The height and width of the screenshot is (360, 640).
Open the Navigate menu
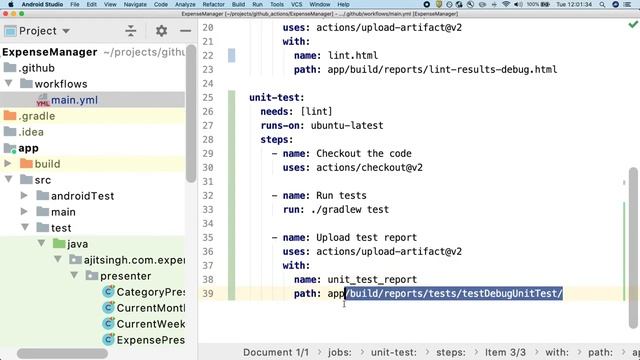point(135,4)
